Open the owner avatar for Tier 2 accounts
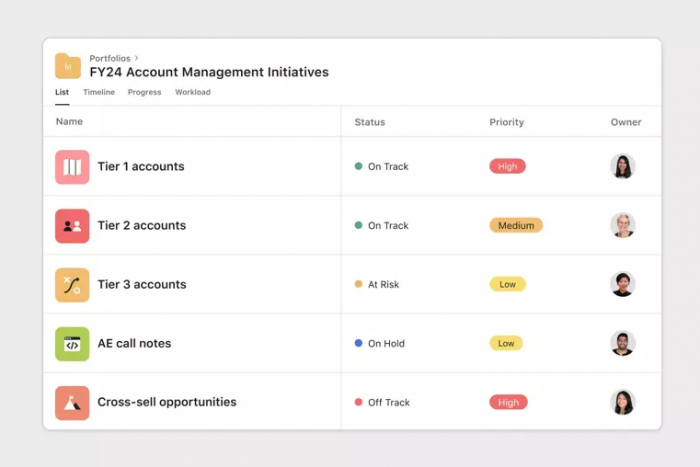The width and height of the screenshot is (700, 467). pos(623,225)
